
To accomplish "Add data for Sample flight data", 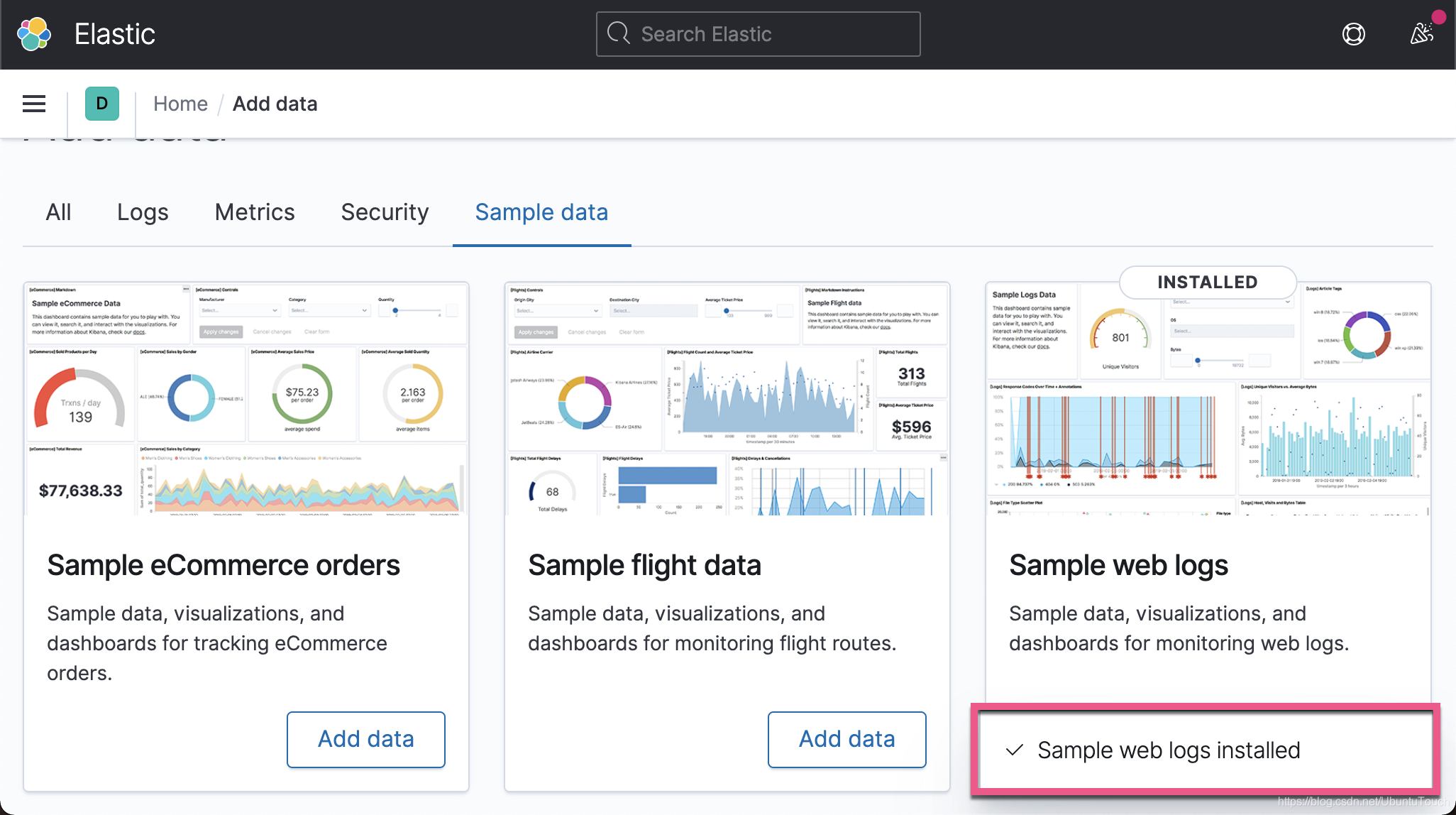I will click(846, 739).
